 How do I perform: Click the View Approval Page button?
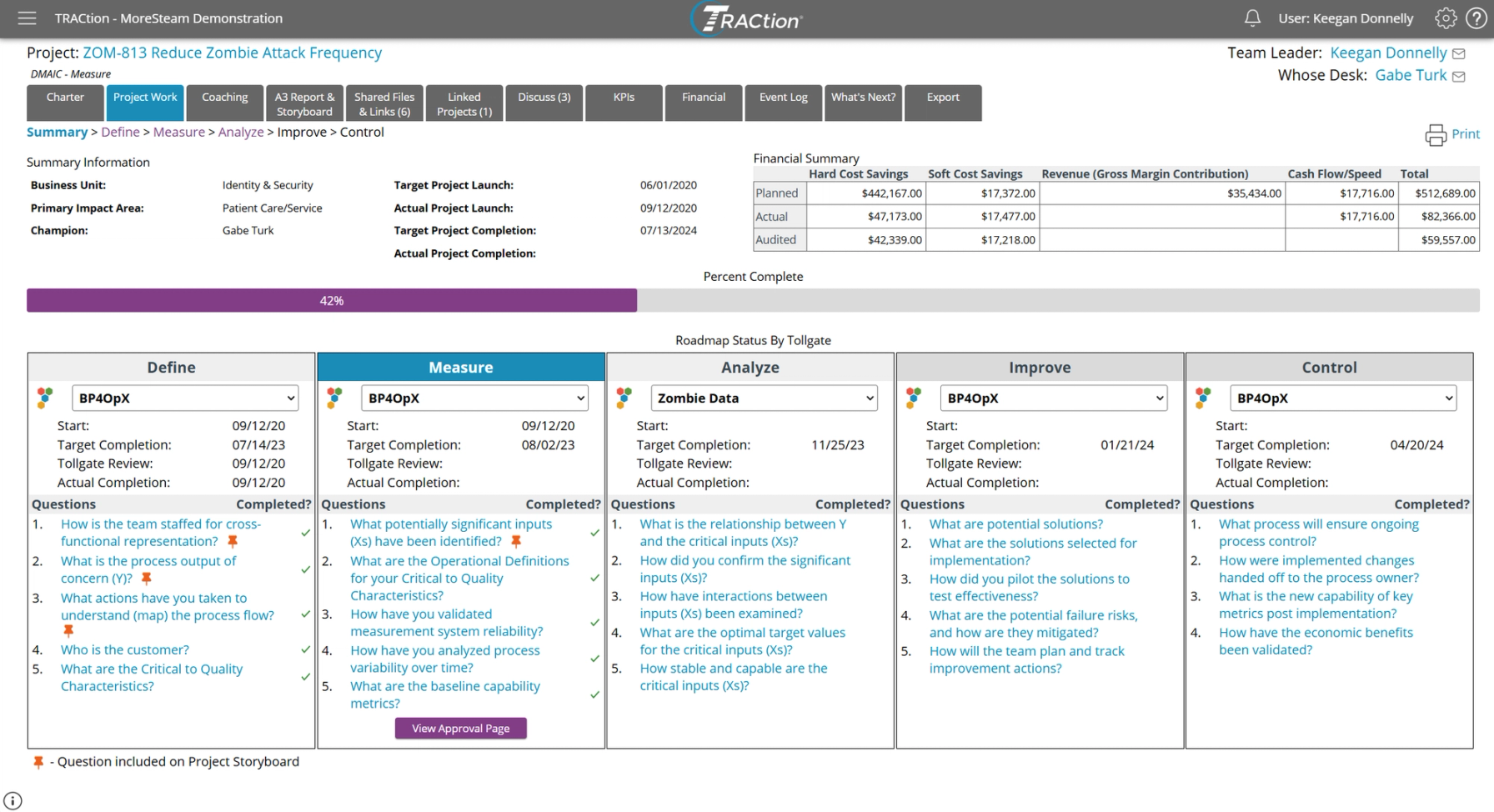[460, 729]
